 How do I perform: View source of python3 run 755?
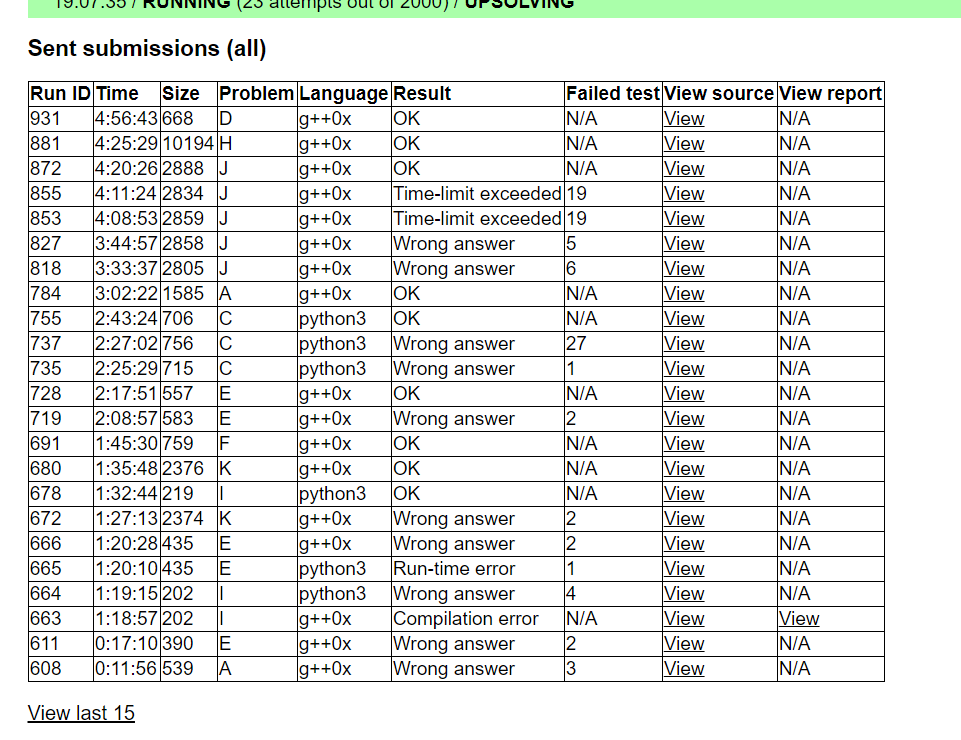(684, 319)
